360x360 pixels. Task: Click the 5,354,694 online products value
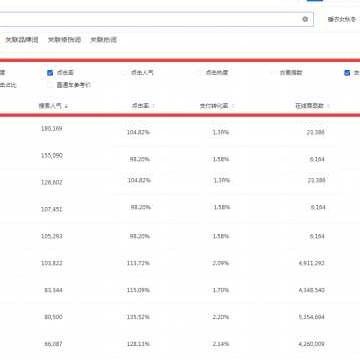click(x=312, y=317)
